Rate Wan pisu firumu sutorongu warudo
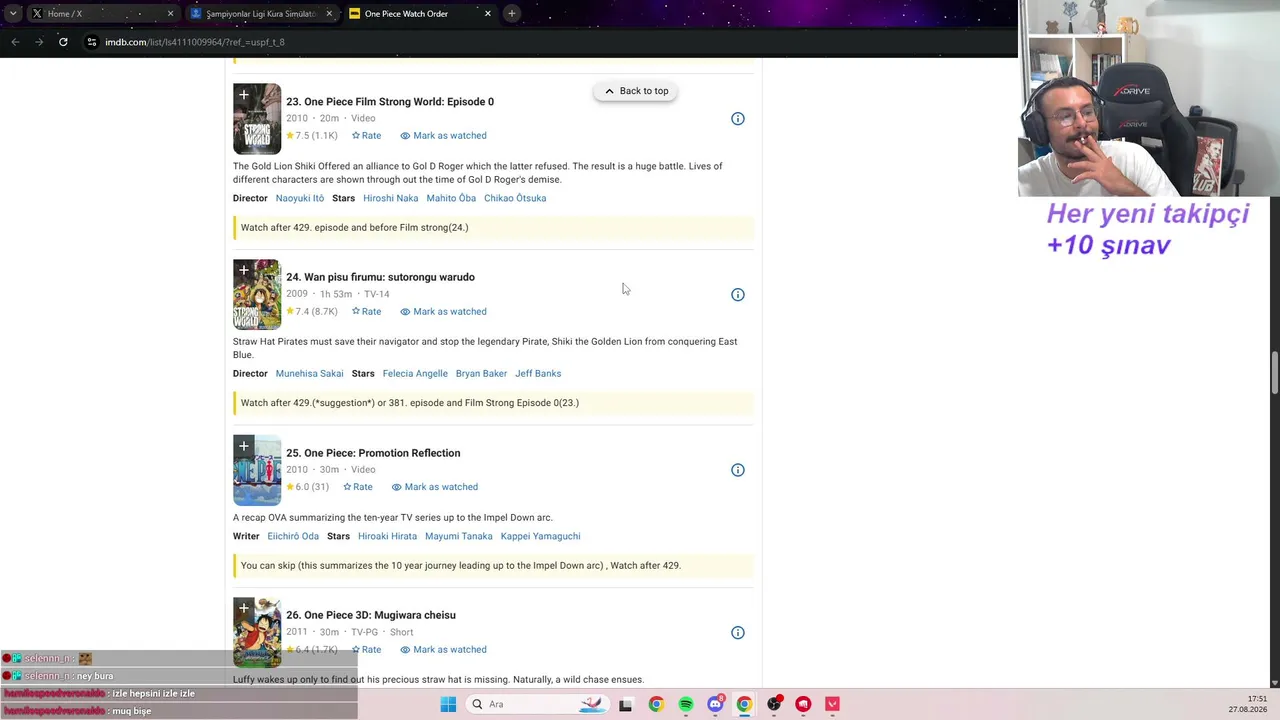Viewport: 1280px width, 720px height. click(x=366, y=311)
